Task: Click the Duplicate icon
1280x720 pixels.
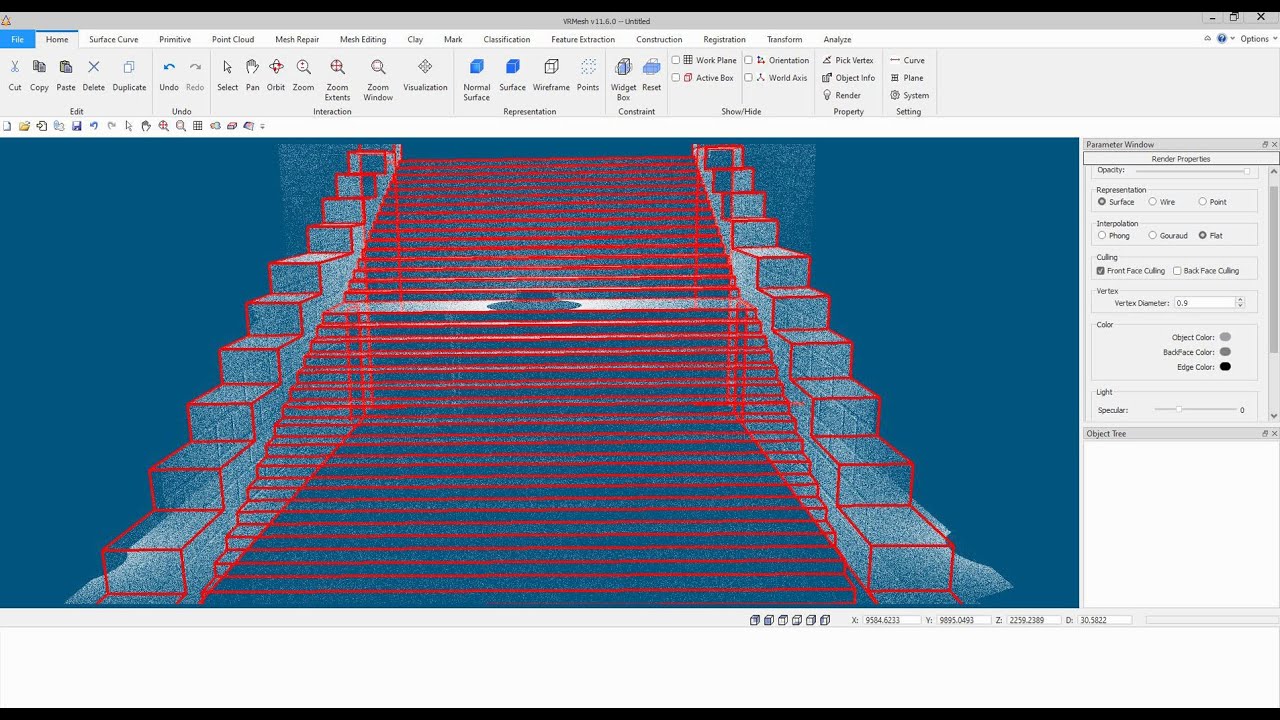Action: click(x=129, y=67)
